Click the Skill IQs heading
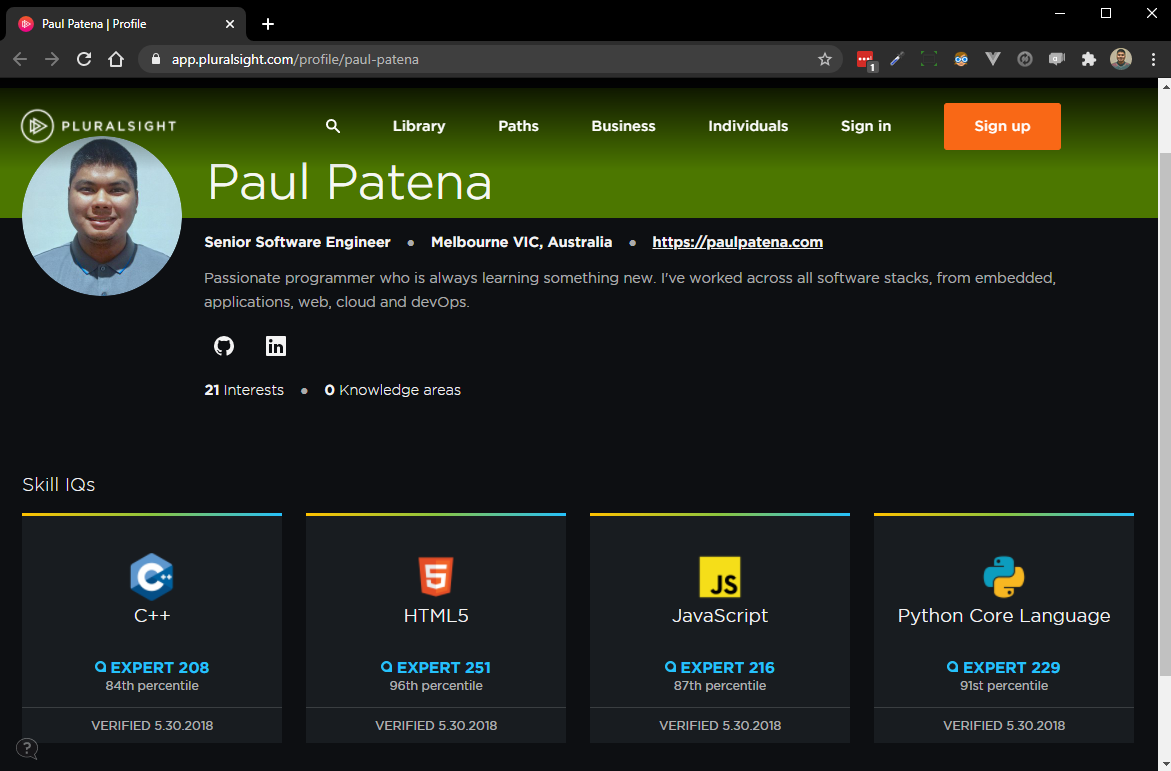 [x=59, y=485]
